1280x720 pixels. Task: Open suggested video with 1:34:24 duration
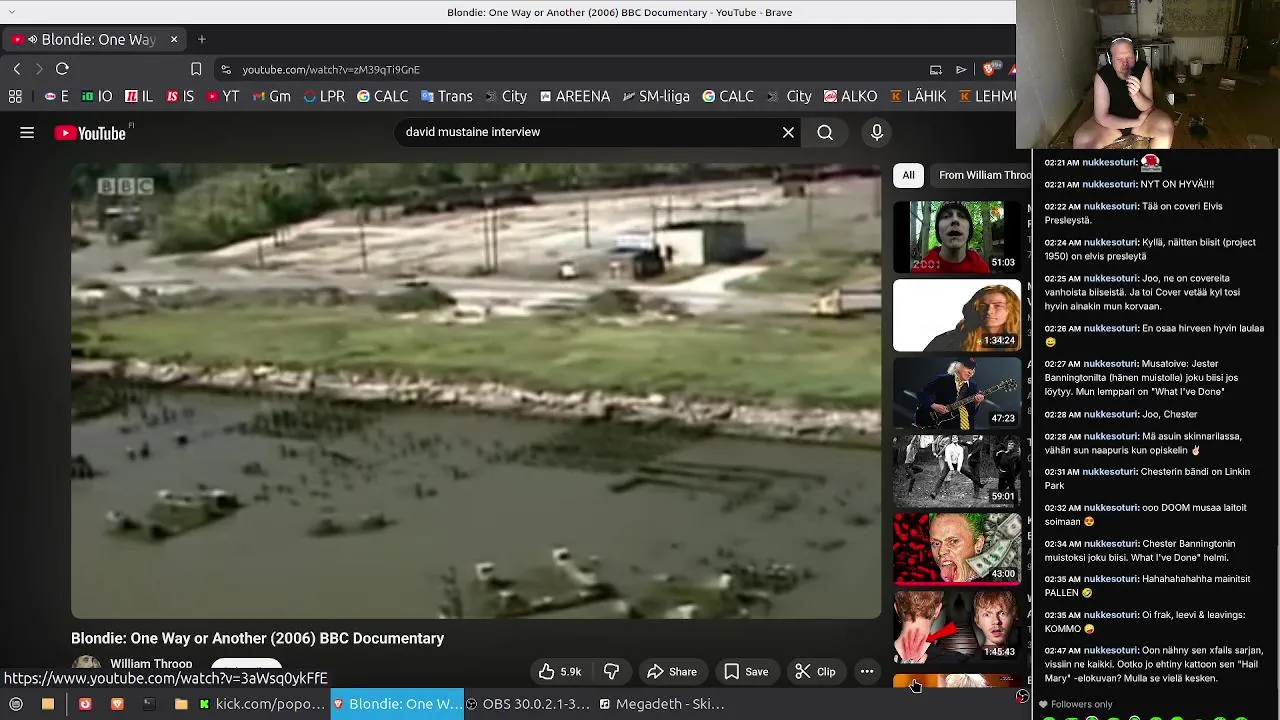(x=957, y=315)
